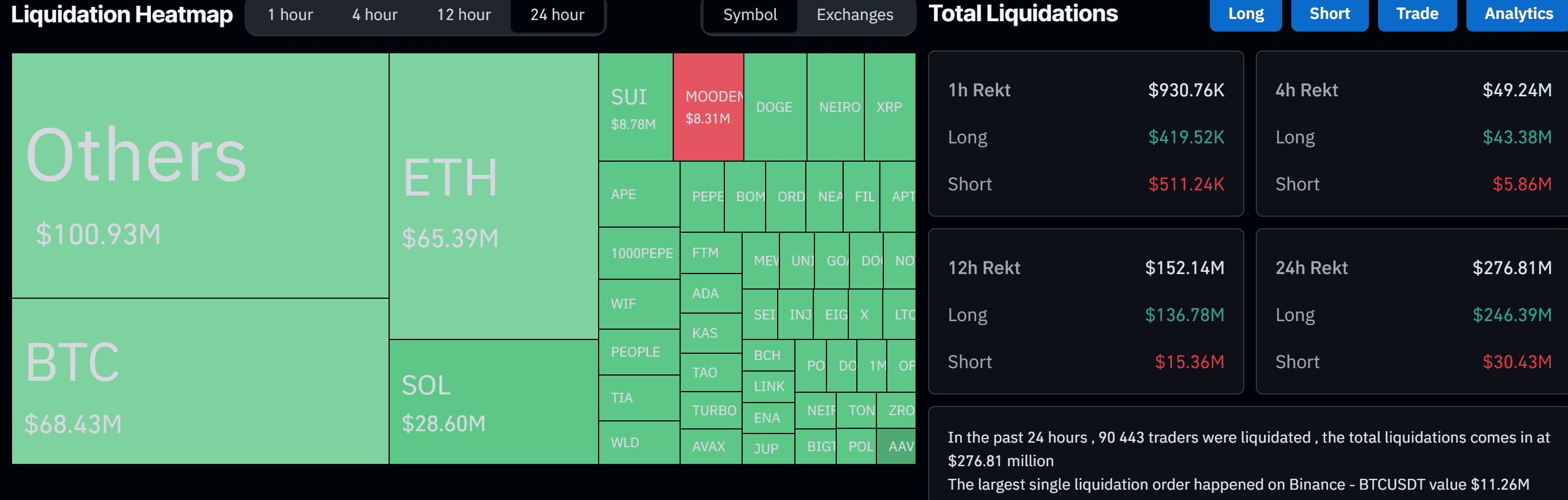Switch to the 1 hour timeframe

(x=290, y=14)
